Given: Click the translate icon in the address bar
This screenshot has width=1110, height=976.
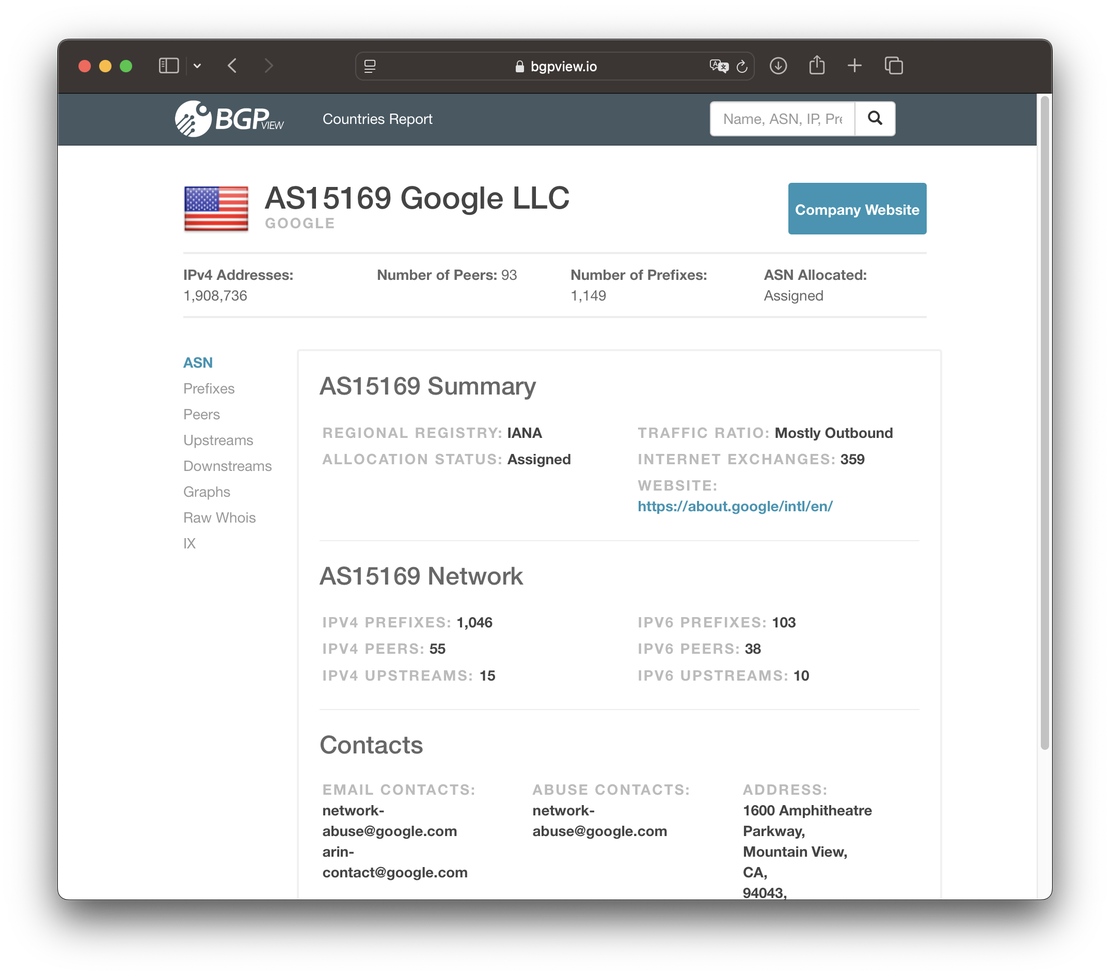Looking at the screenshot, I should pos(718,66).
